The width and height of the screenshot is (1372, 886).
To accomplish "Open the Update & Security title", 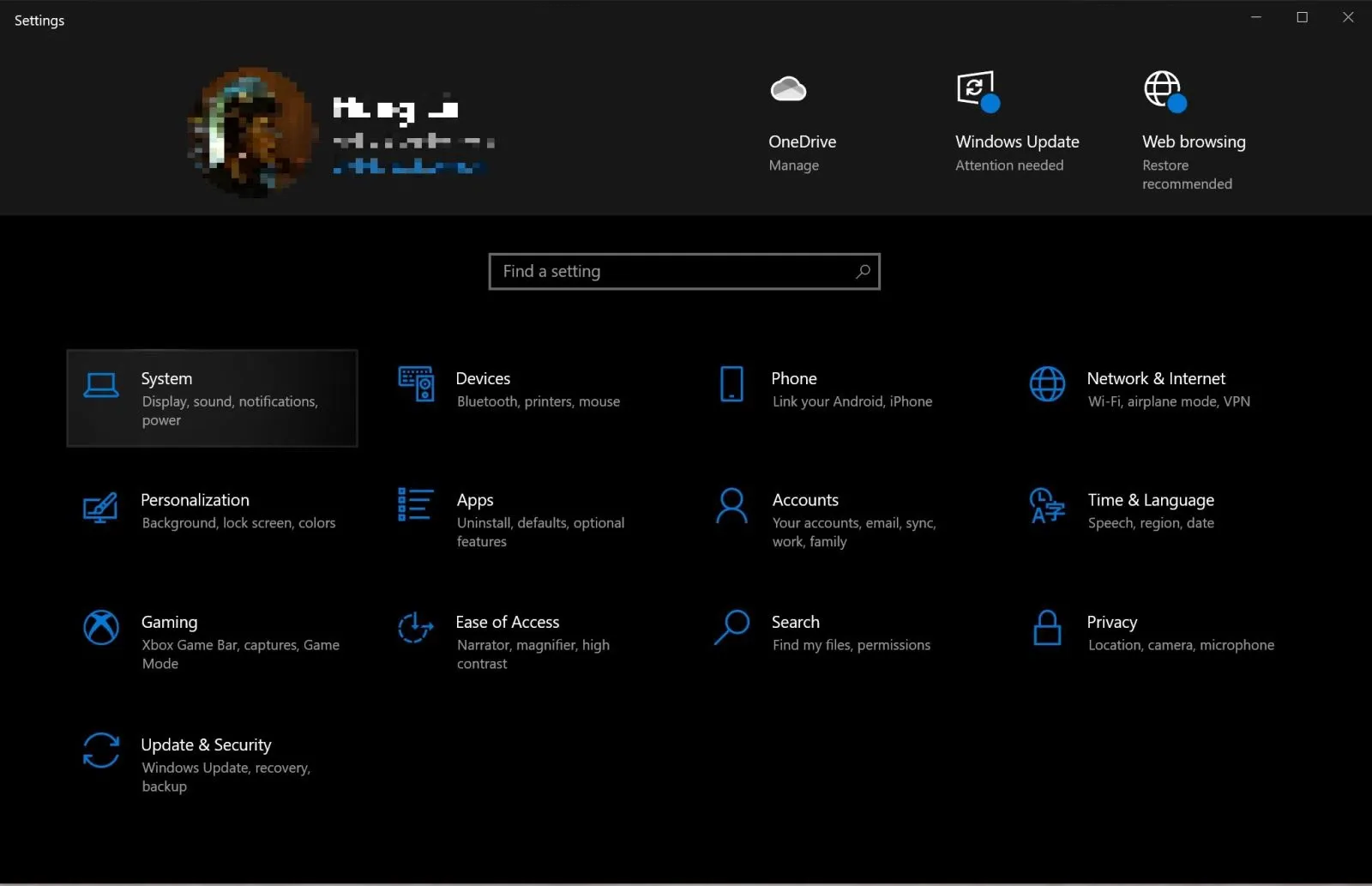I will [x=206, y=744].
